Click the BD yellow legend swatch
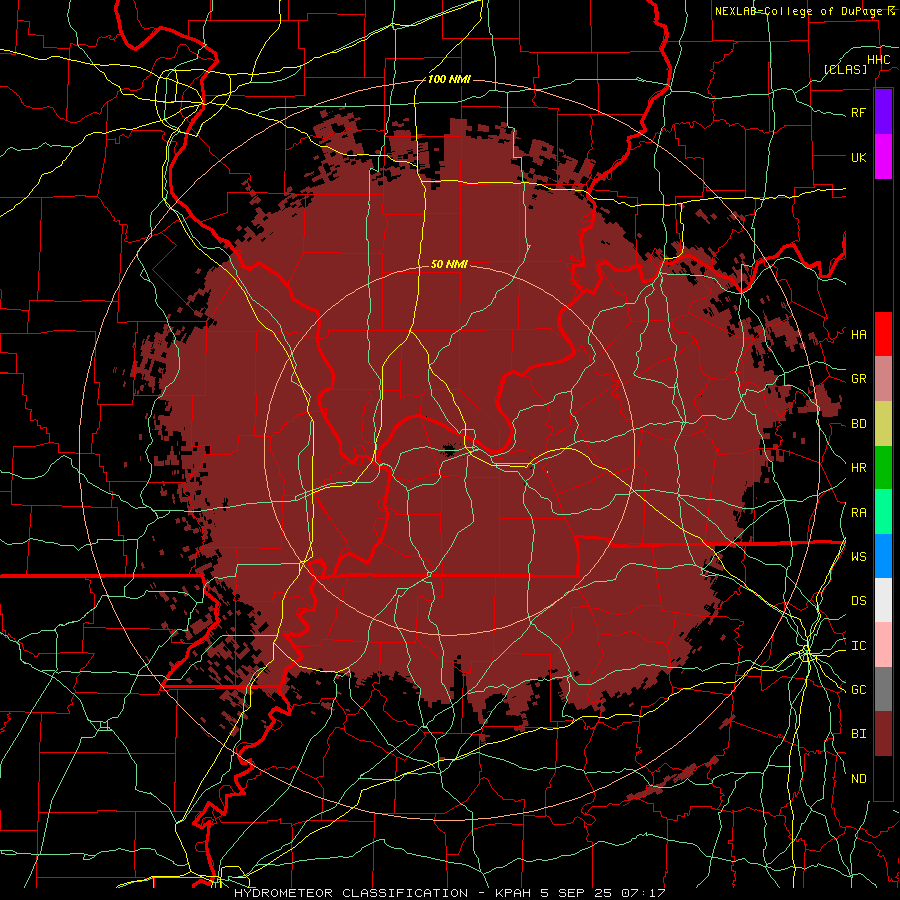The image size is (900, 900). (883, 423)
